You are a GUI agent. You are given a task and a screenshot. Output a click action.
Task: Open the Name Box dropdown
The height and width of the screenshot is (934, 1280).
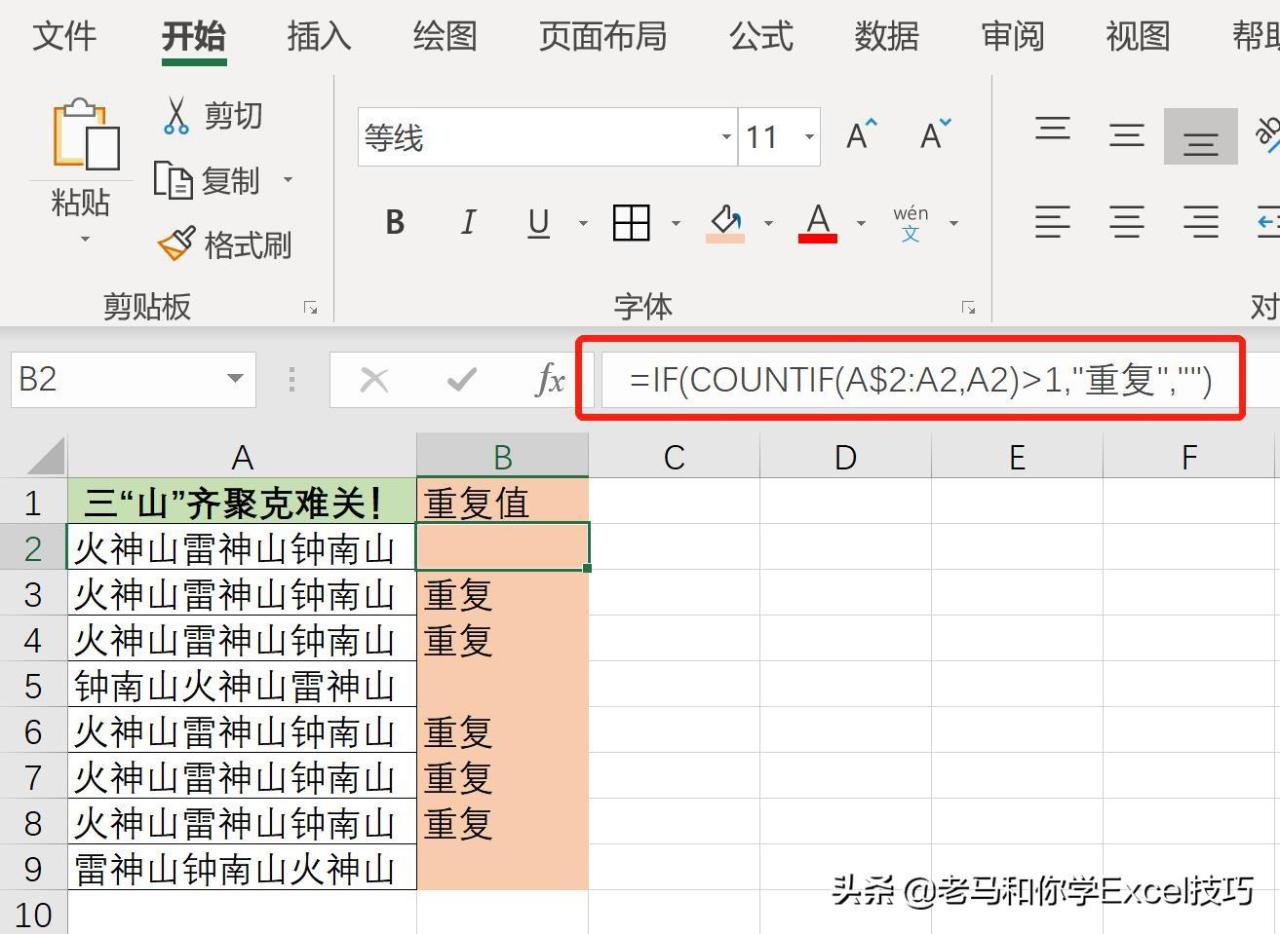(x=235, y=379)
